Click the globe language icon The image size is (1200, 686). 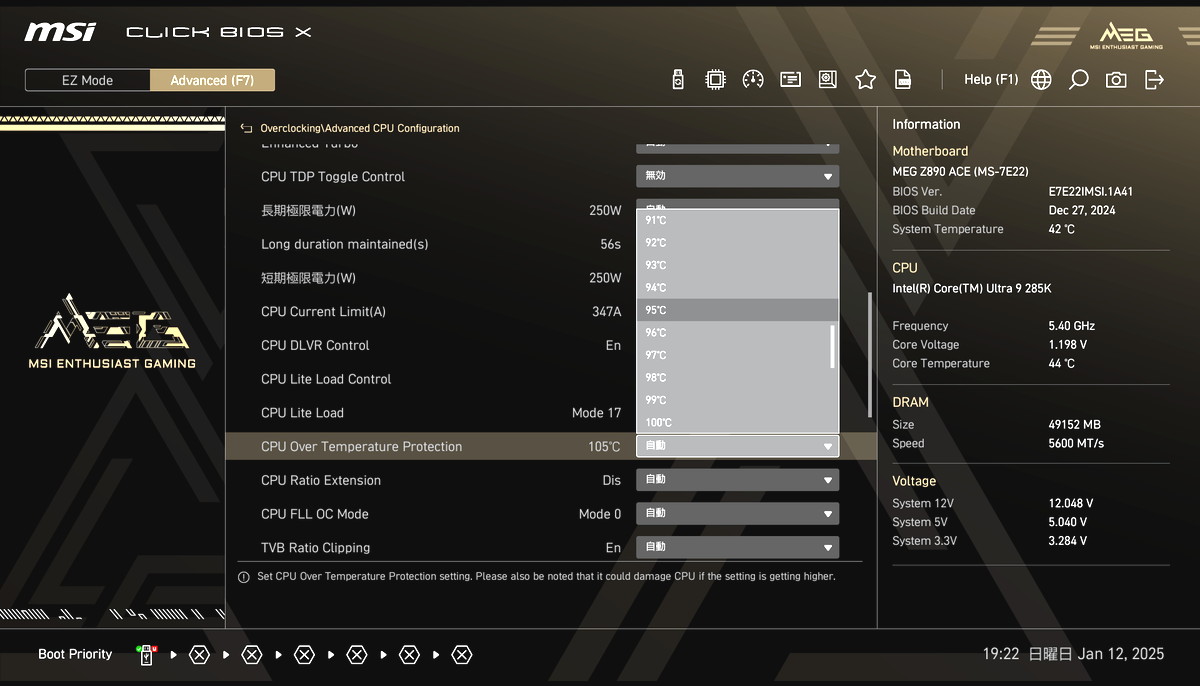pyautogui.click(x=1041, y=80)
